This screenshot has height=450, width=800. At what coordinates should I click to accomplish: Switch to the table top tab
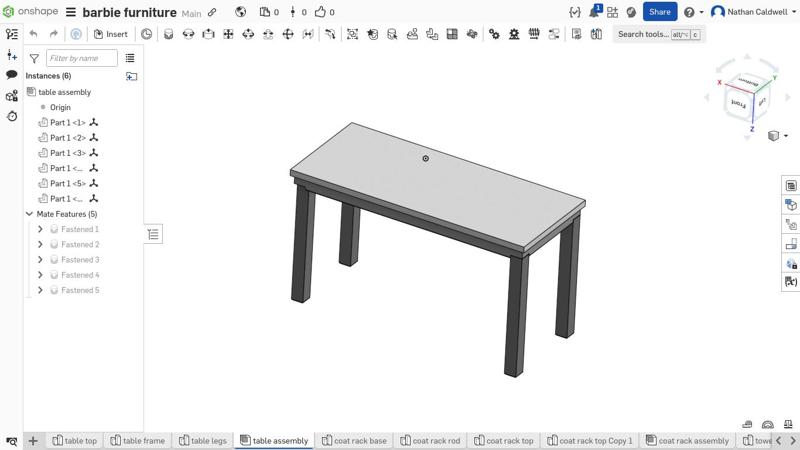pyautogui.click(x=74, y=440)
